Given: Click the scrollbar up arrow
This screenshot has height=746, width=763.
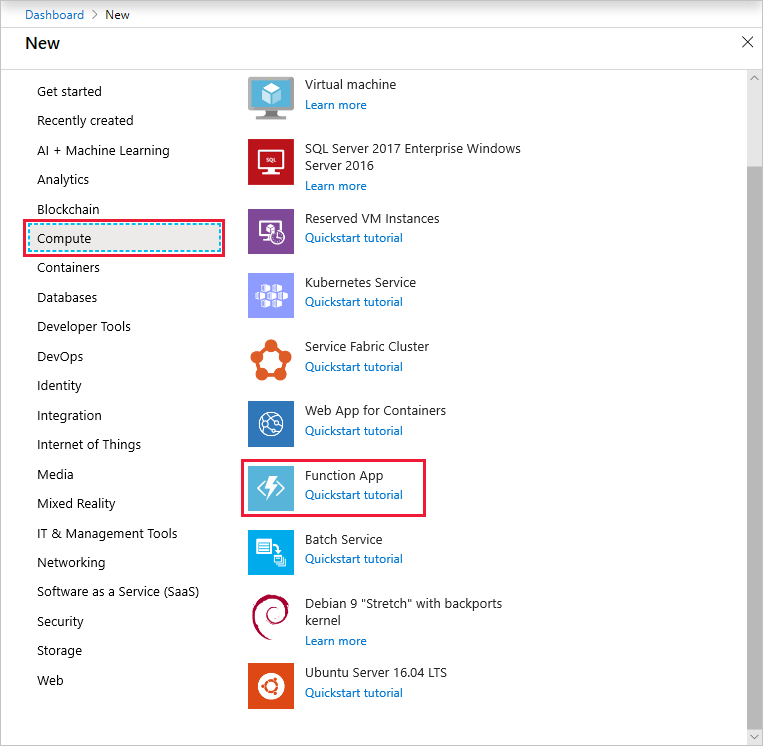Looking at the screenshot, I should [x=754, y=78].
